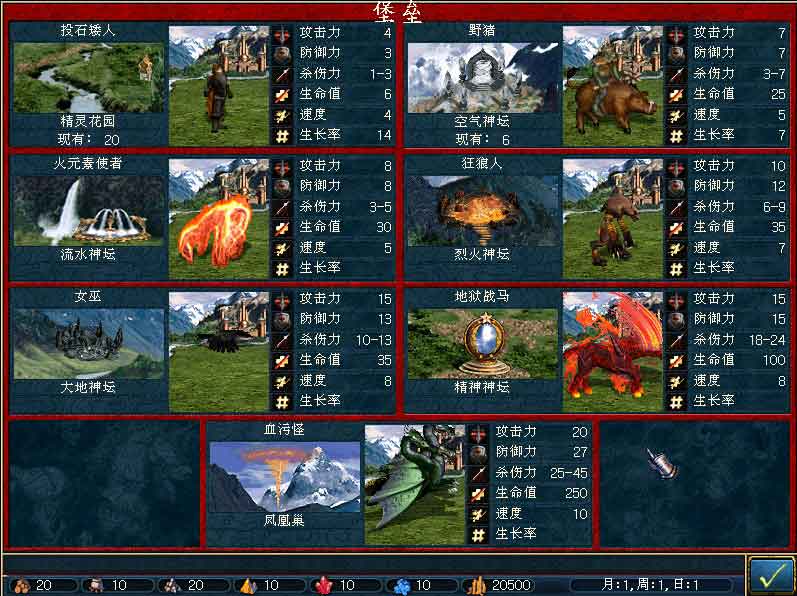Click the 现有: 6 count under 空气神坛

pos(482,139)
